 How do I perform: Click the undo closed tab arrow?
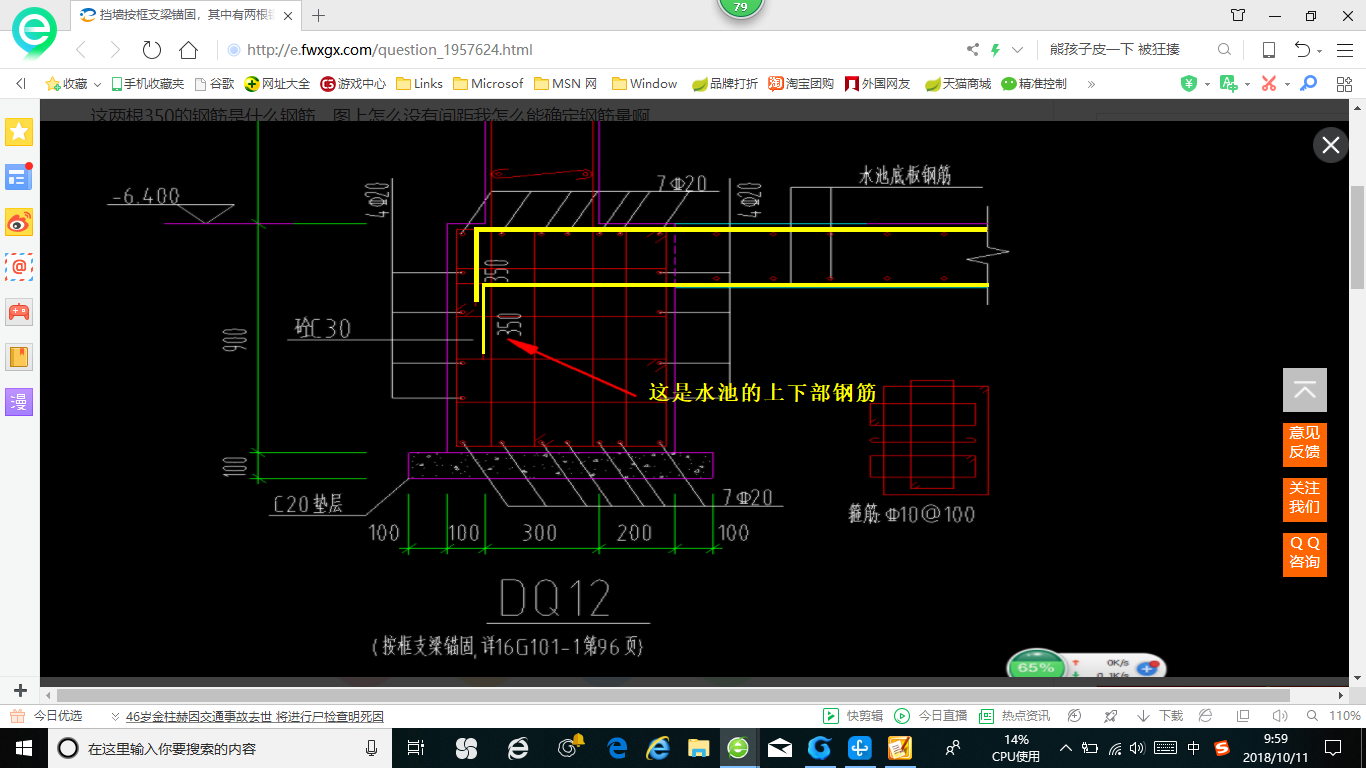(1302, 50)
